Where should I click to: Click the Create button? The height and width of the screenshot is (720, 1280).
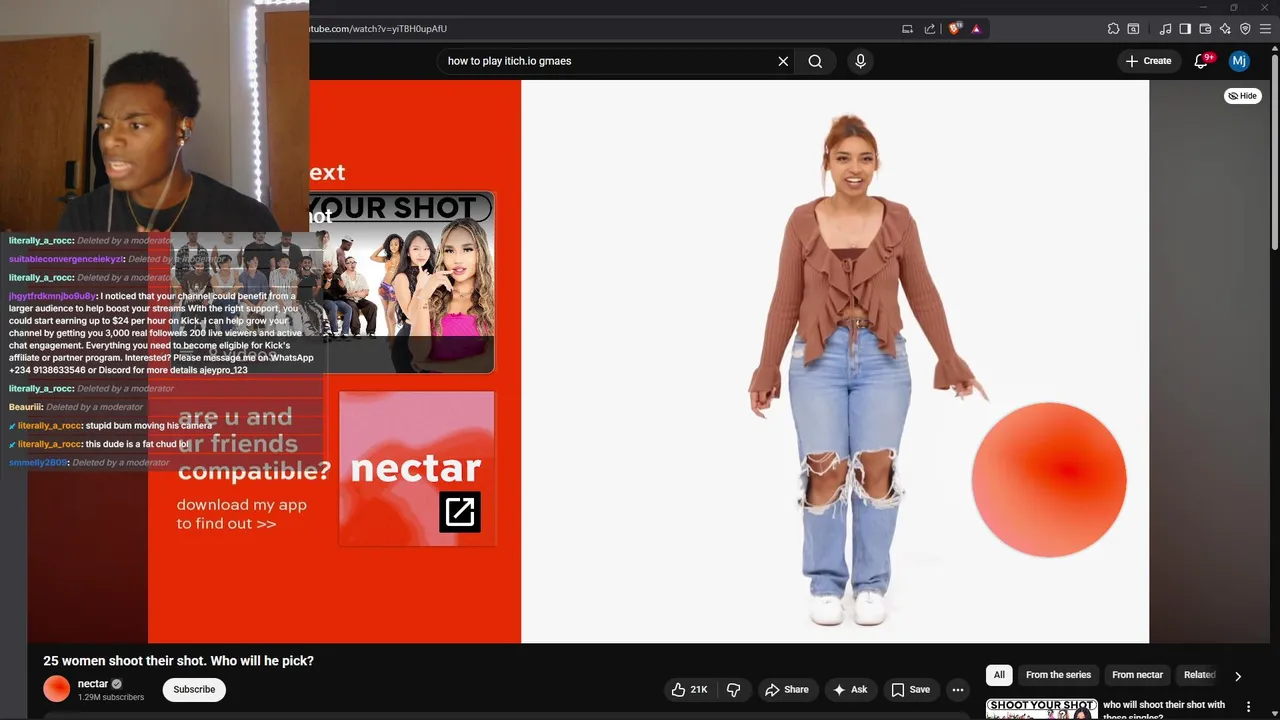coord(1147,61)
